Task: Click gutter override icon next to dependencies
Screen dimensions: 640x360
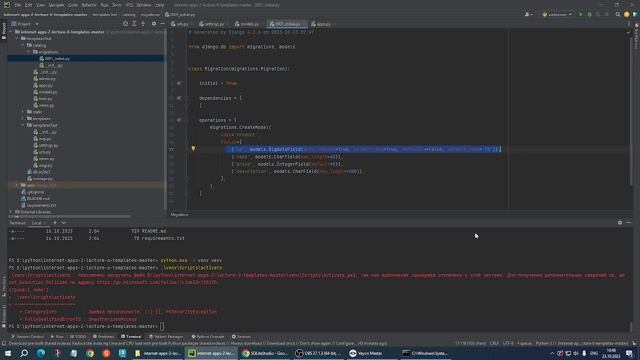Action: (179, 98)
